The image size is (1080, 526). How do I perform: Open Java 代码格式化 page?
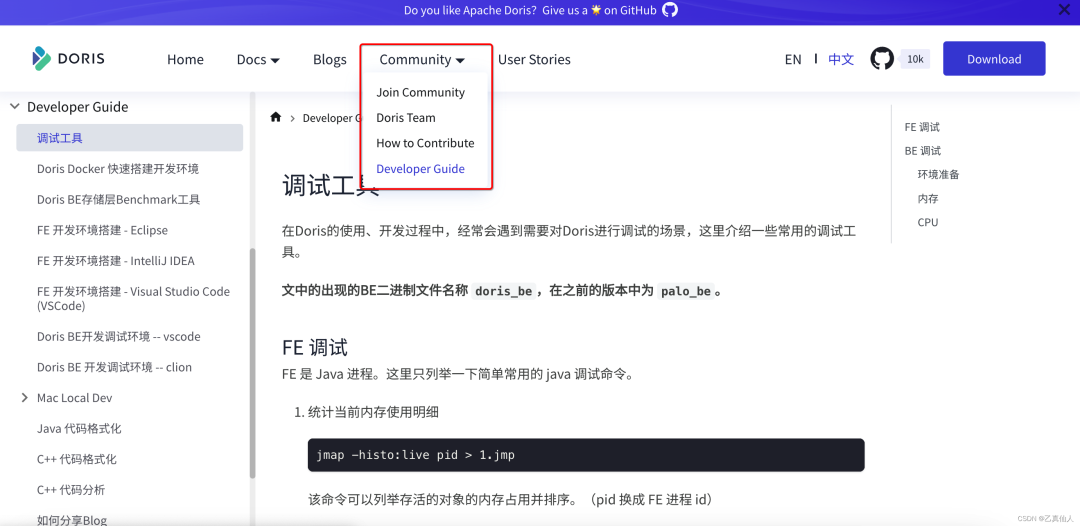click(79, 428)
